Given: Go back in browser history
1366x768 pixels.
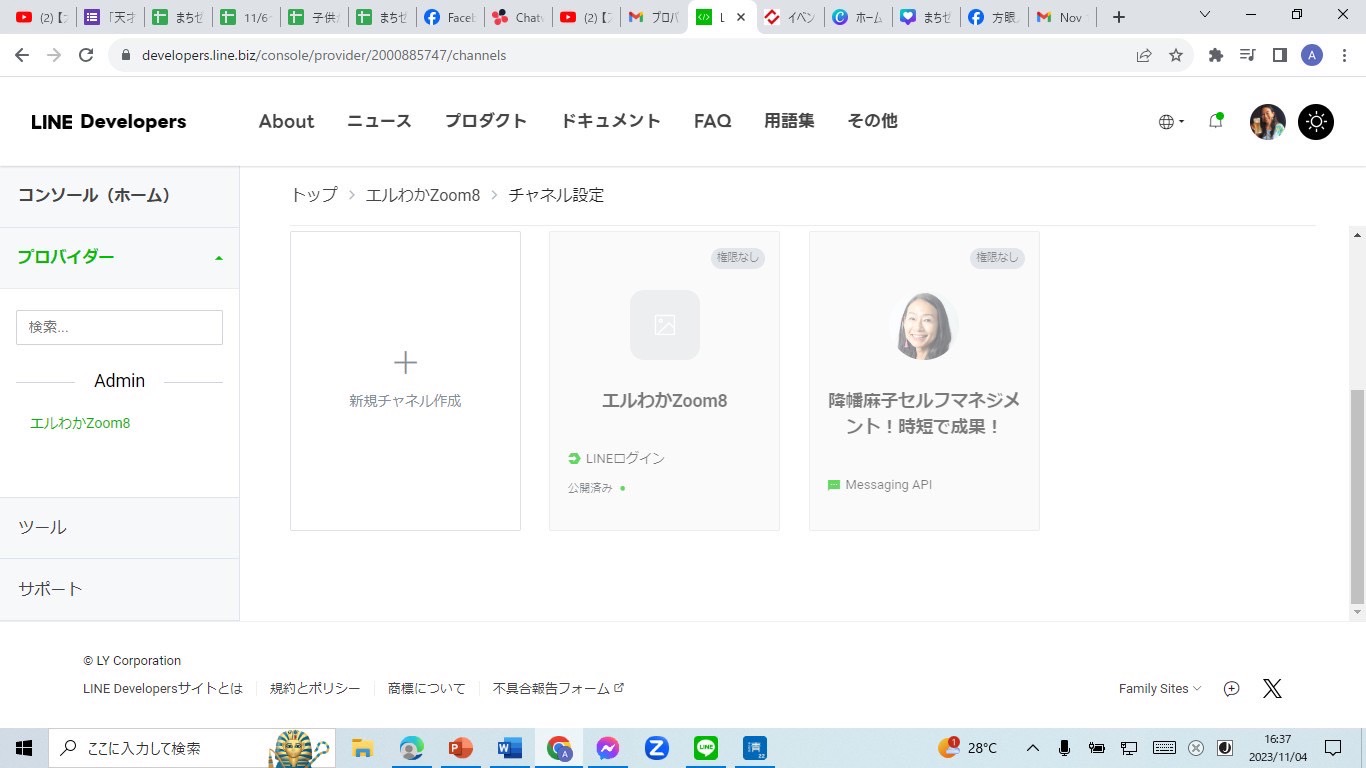Looking at the screenshot, I should pyautogui.click(x=22, y=55).
